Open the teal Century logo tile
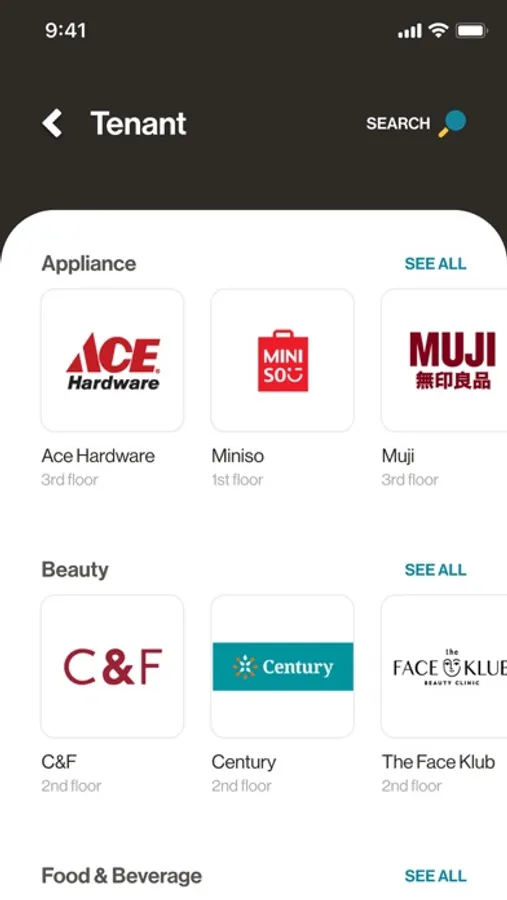 pos(282,666)
